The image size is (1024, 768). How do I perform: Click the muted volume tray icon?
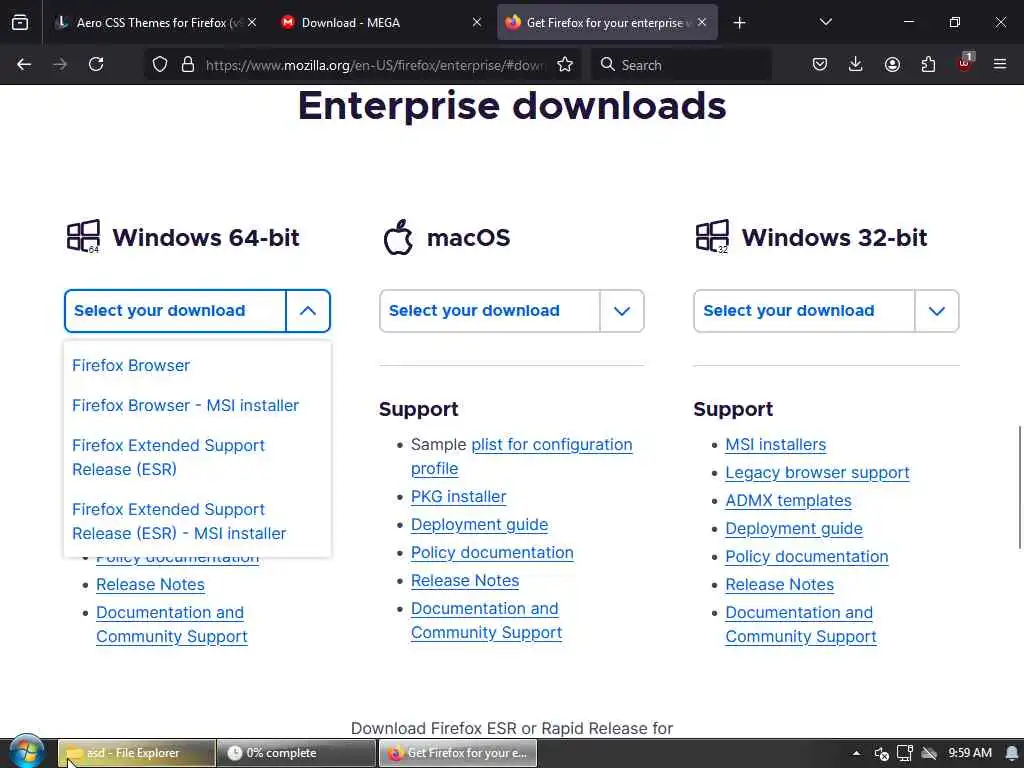pyautogui.click(x=881, y=754)
